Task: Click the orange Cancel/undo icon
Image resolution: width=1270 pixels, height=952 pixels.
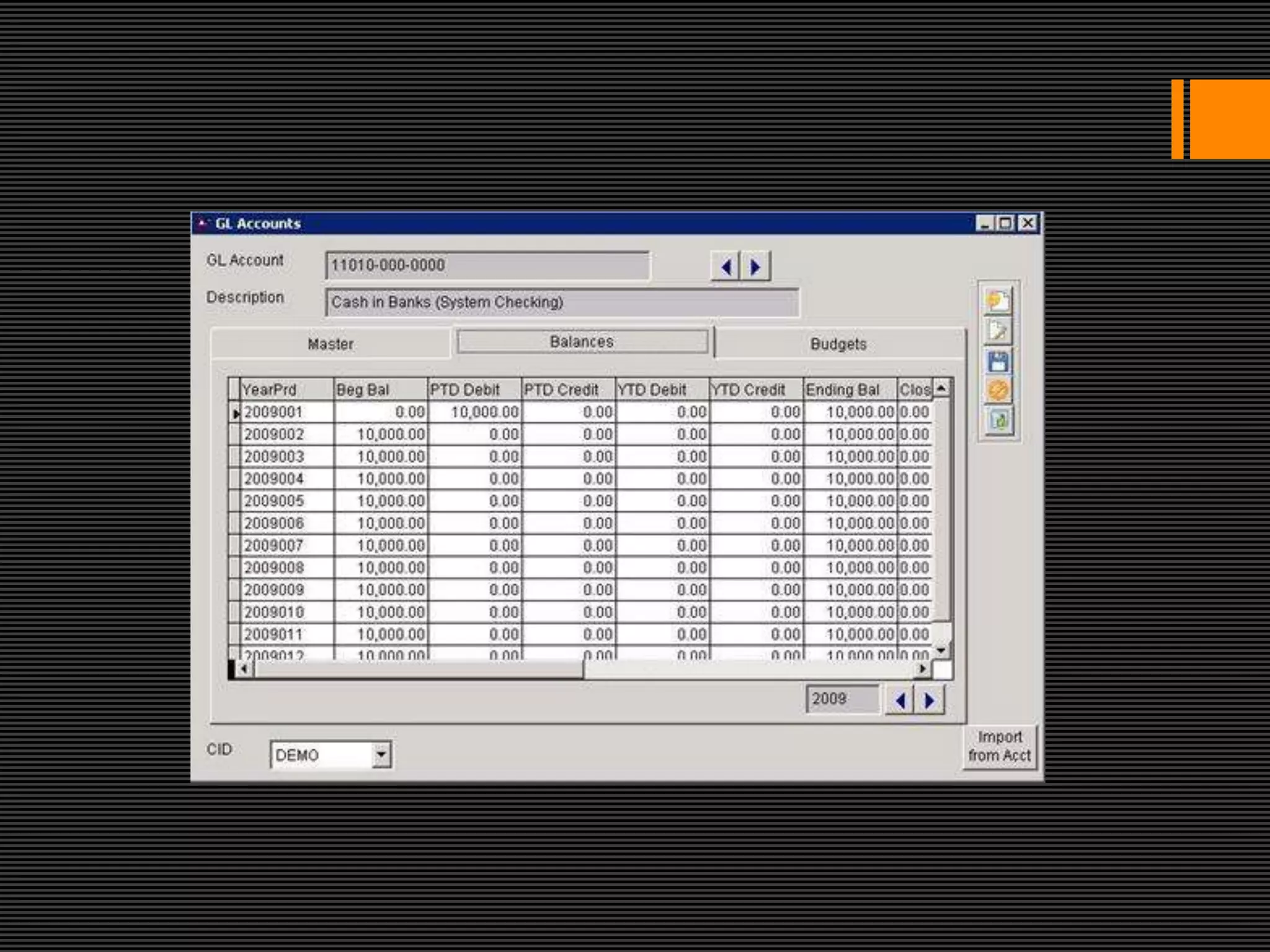Action: point(998,390)
